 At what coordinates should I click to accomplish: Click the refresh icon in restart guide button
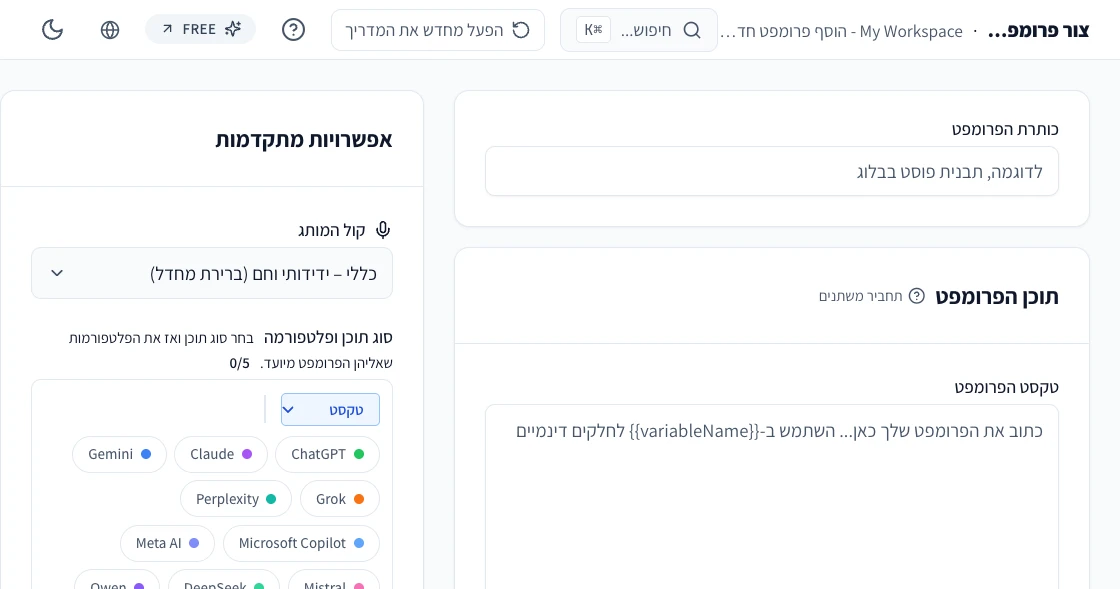pyautogui.click(x=521, y=30)
